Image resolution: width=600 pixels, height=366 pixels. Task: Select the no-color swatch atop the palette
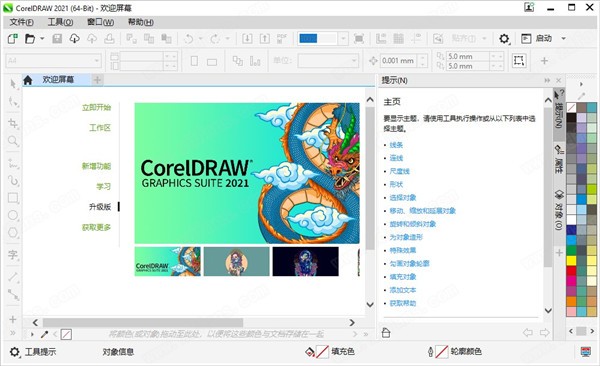(571, 107)
